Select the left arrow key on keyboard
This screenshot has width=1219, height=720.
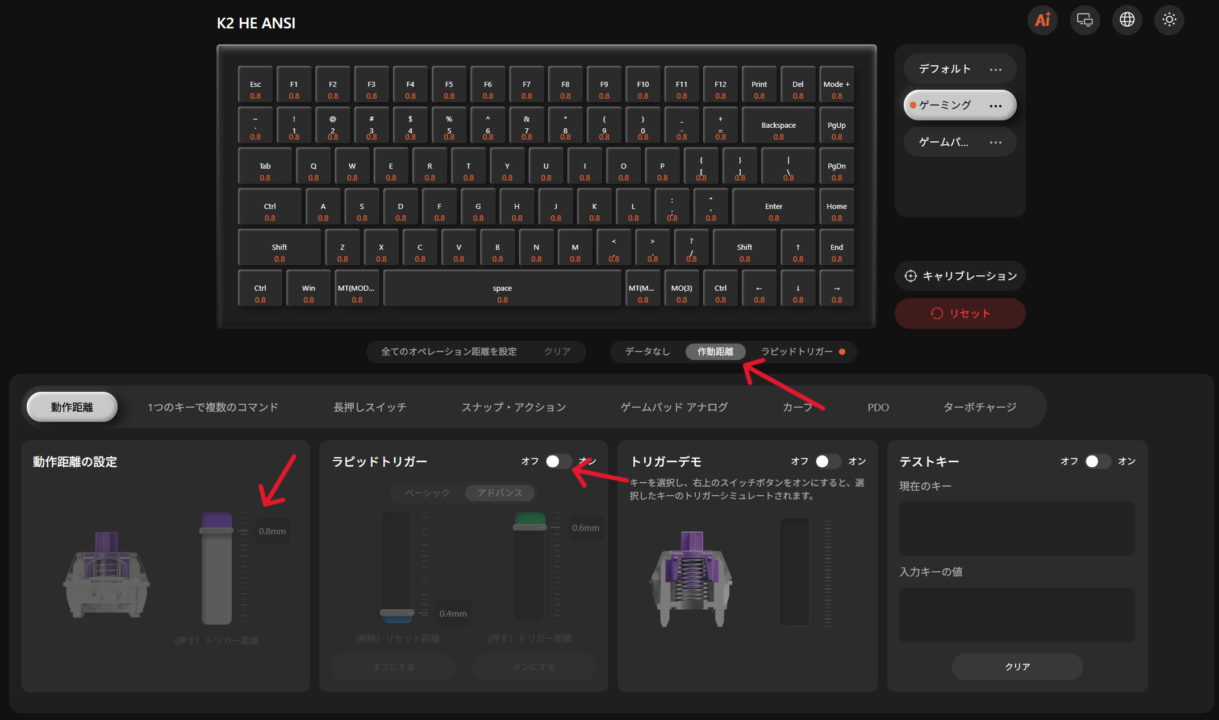click(x=759, y=289)
